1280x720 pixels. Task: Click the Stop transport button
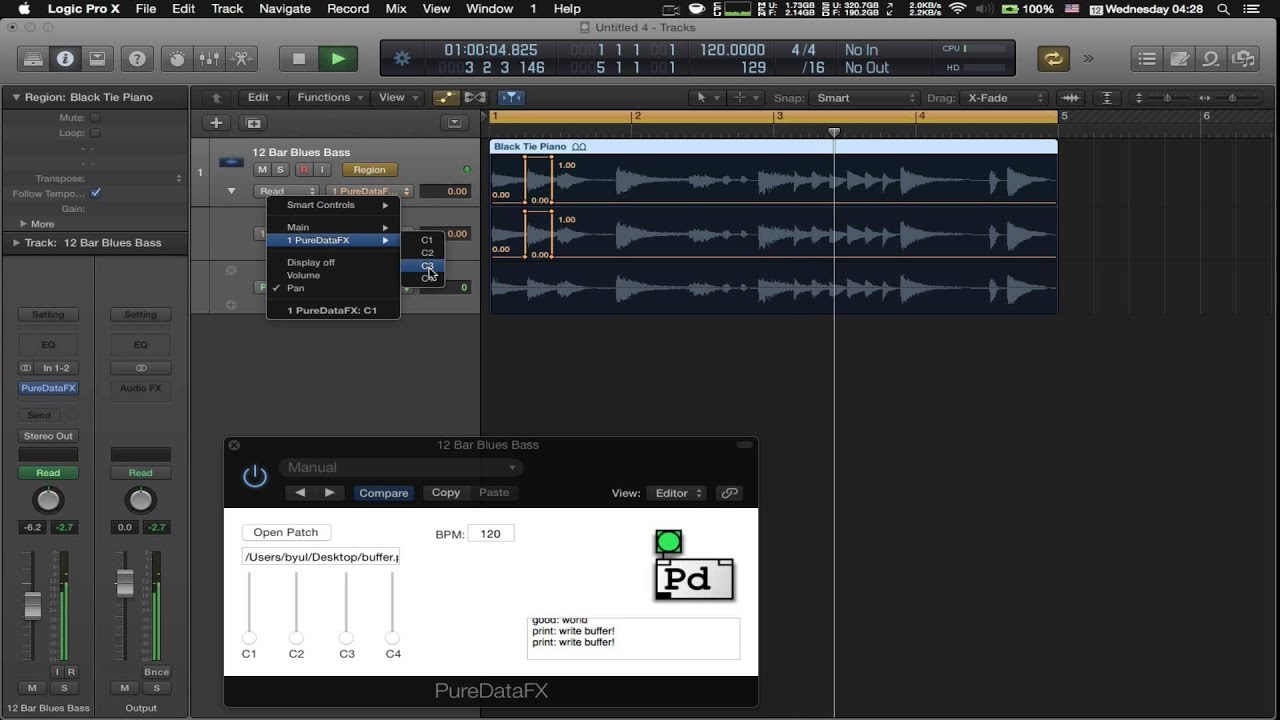(298, 58)
